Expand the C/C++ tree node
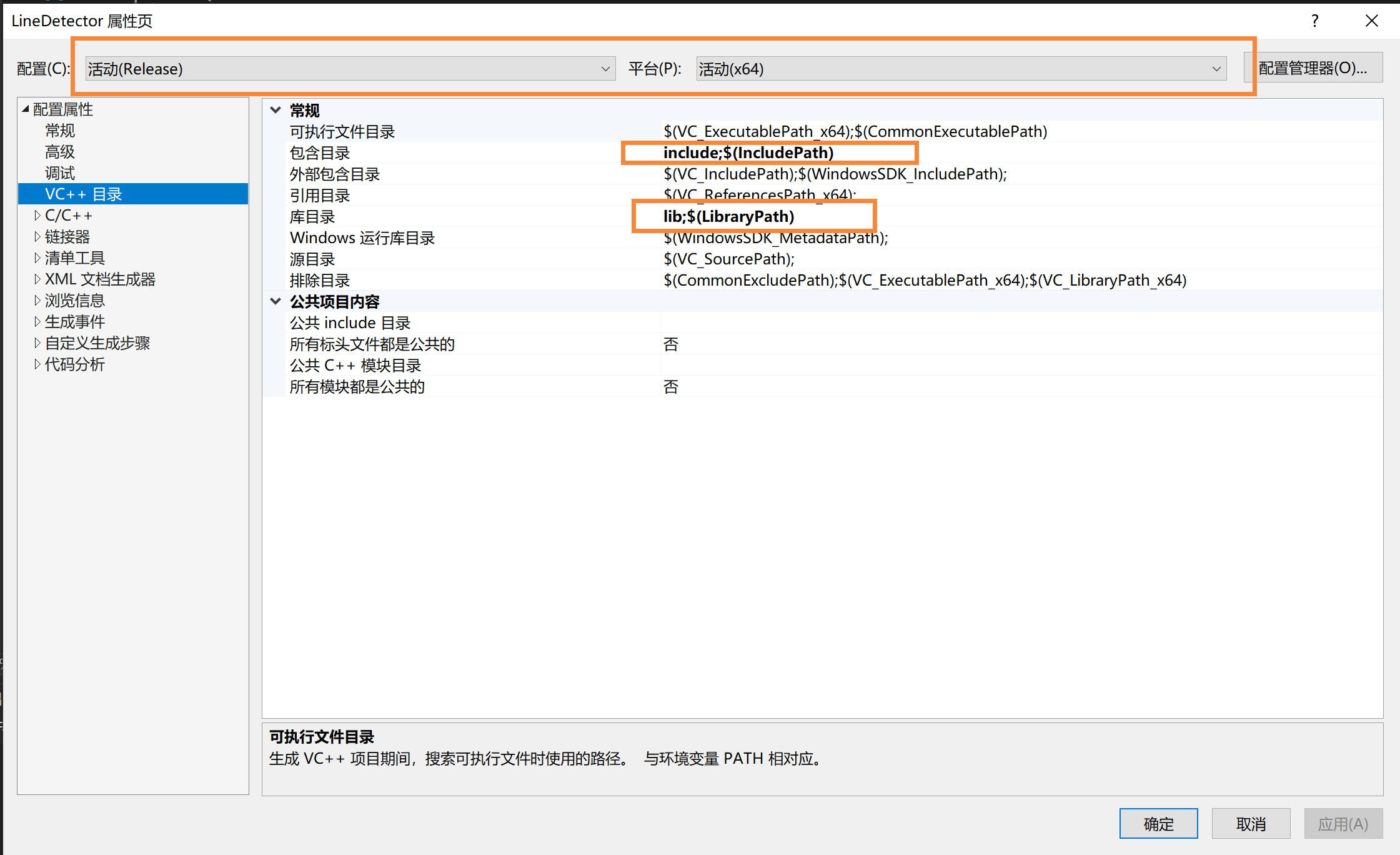1400x855 pixels. 37,216
